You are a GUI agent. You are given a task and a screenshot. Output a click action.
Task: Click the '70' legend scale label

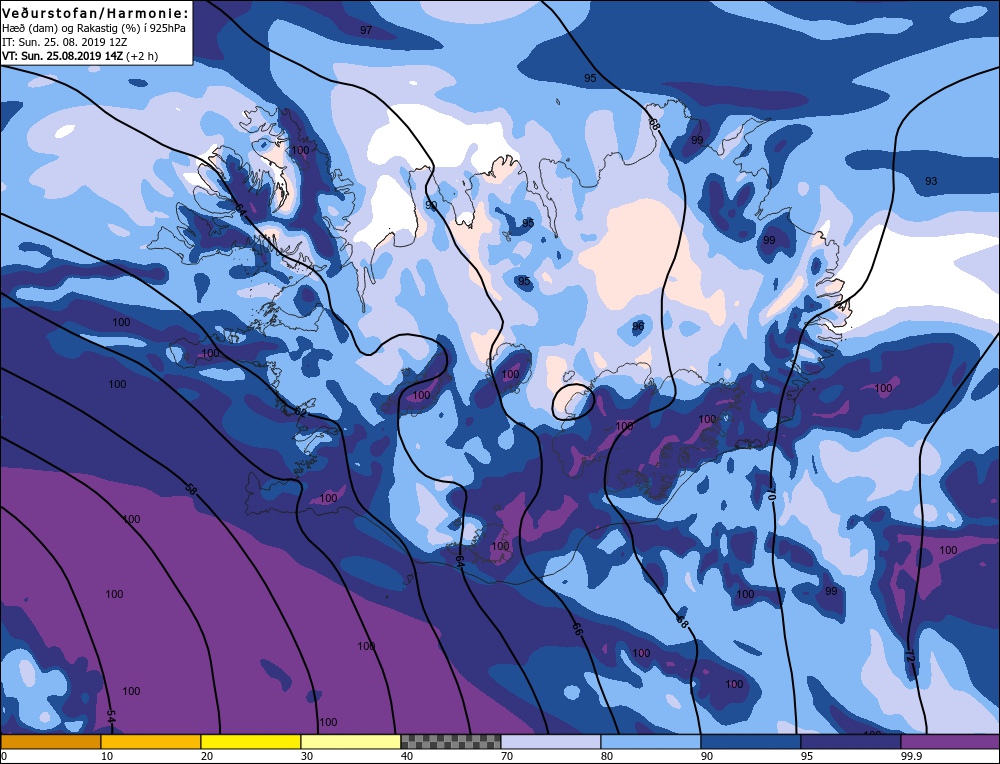pyautogui.click(x=507, y=756)
